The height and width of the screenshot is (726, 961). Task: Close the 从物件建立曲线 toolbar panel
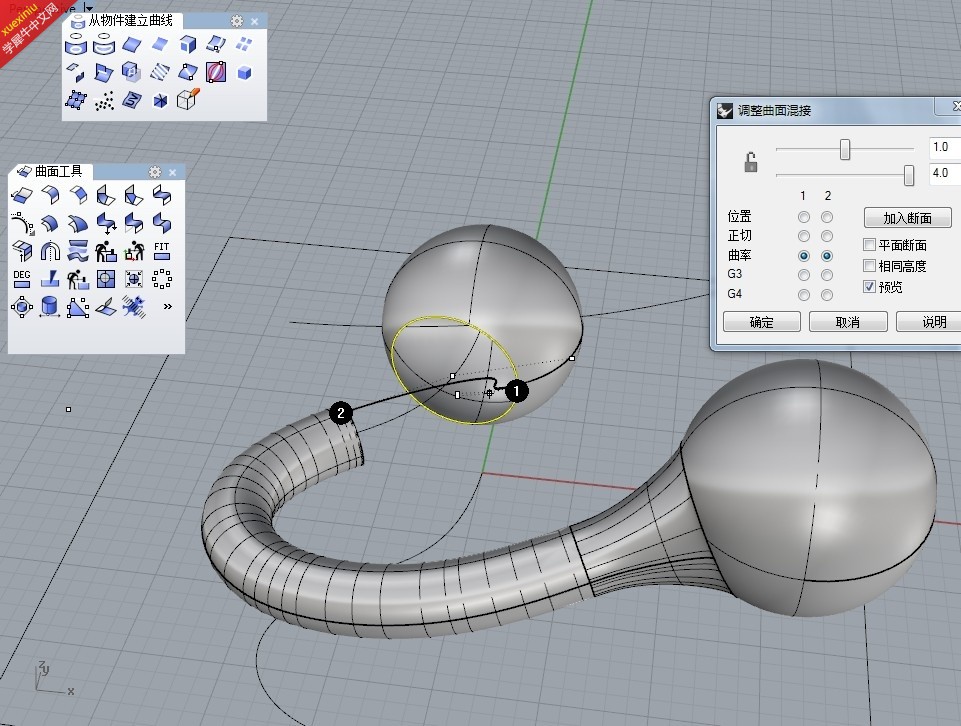(255, 21)
